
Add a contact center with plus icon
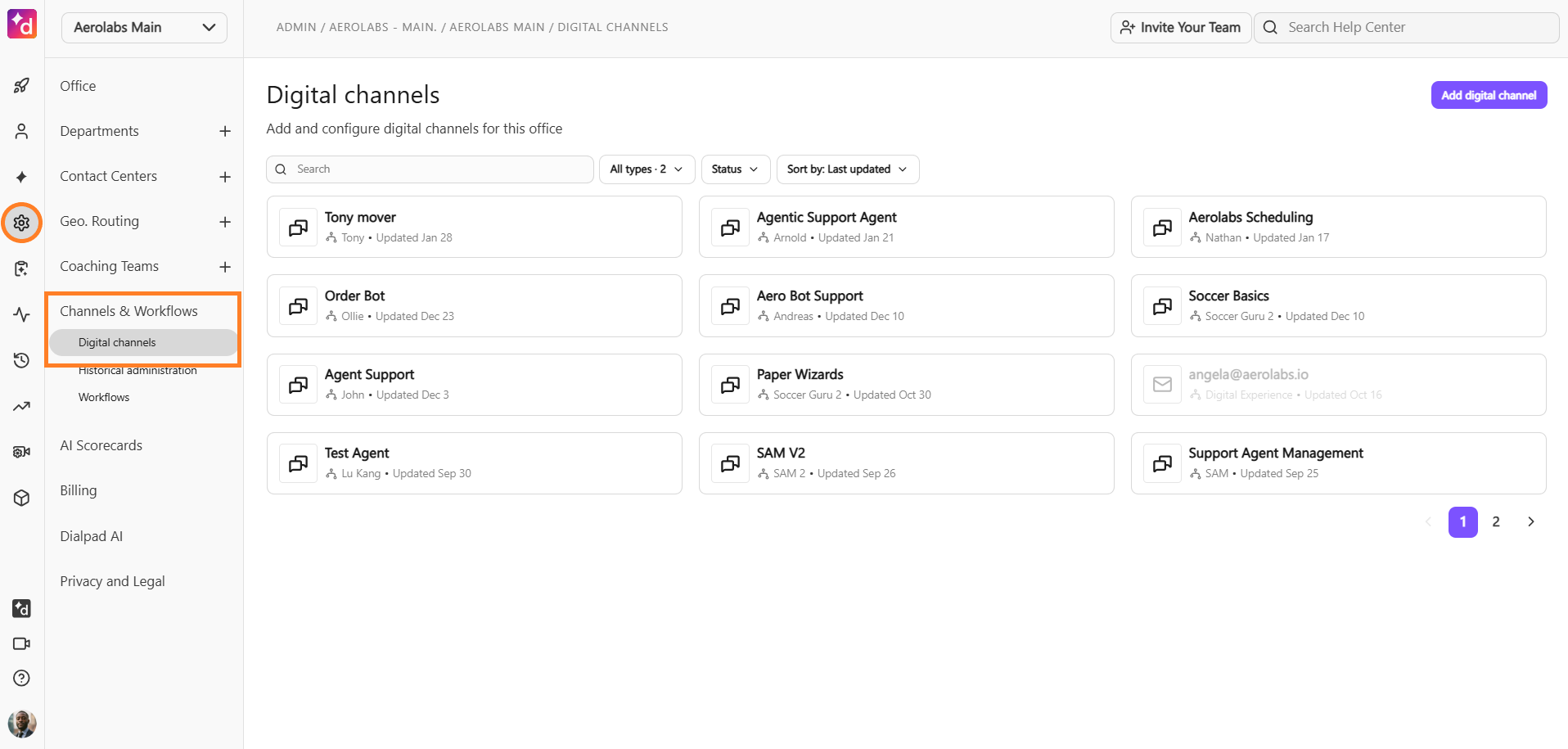tap(225, 177)
